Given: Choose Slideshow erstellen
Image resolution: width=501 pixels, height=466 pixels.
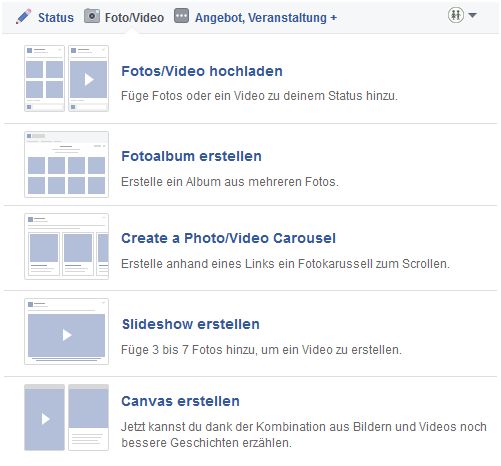Looking at the screenshot, I should (x=191, y=324).
